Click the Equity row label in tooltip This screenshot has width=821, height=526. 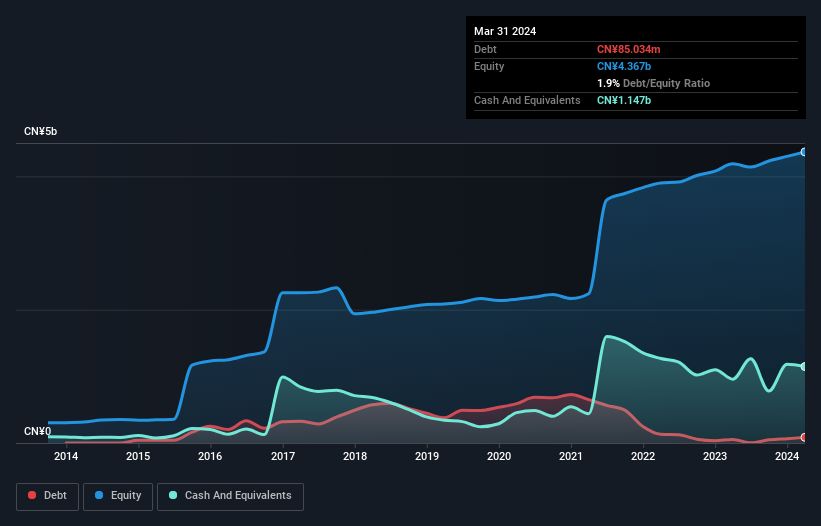[x=489, y=66]
